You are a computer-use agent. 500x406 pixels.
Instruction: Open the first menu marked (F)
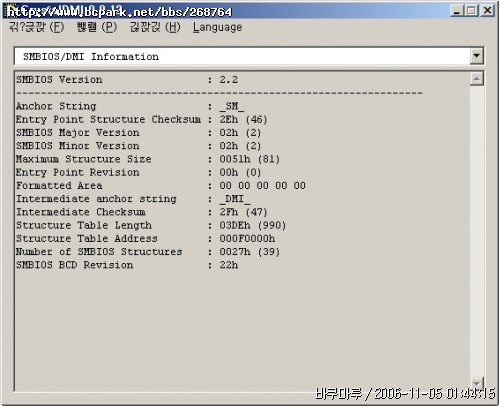click(37, 27)
